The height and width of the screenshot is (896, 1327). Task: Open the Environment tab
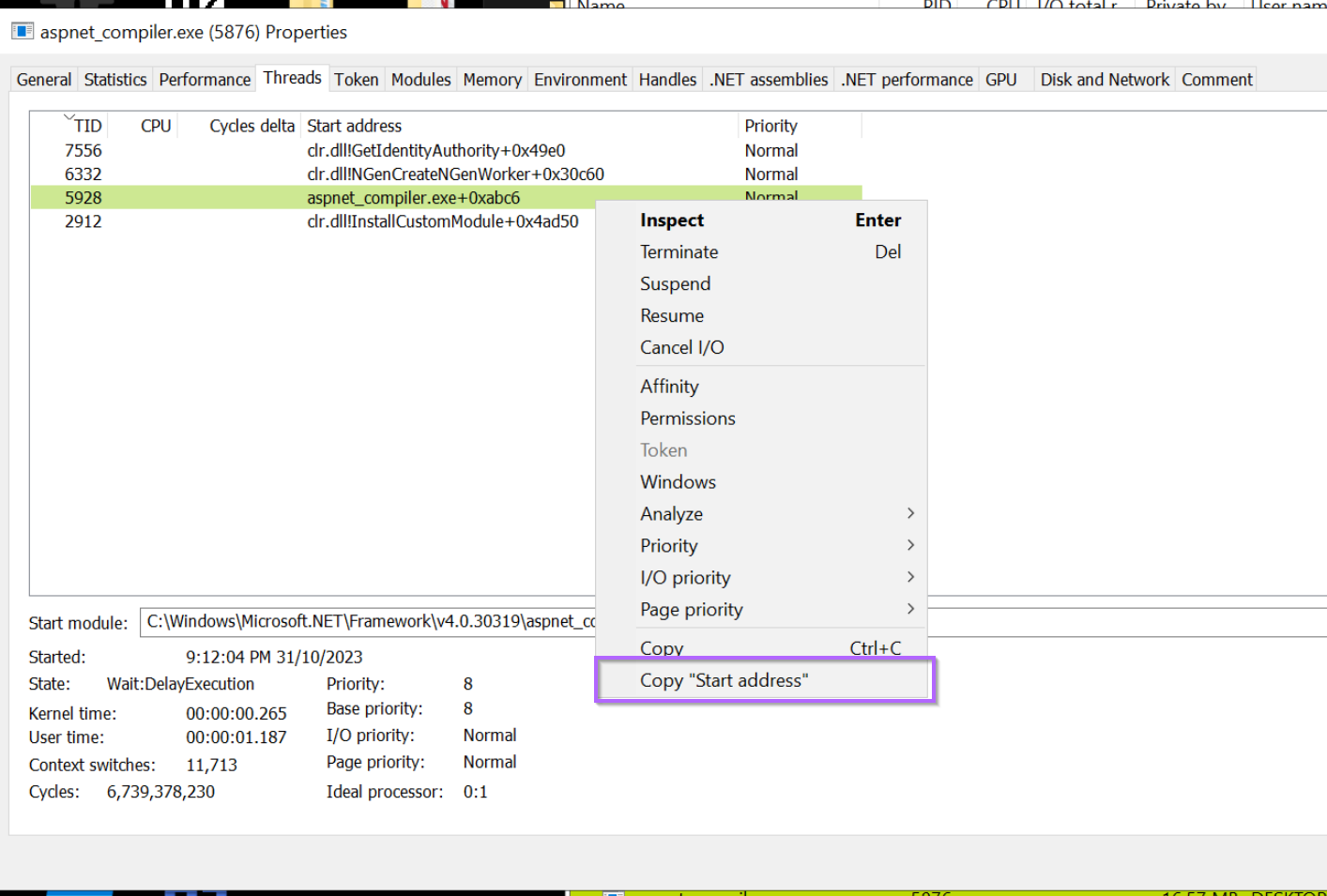[x=580, y=80]
